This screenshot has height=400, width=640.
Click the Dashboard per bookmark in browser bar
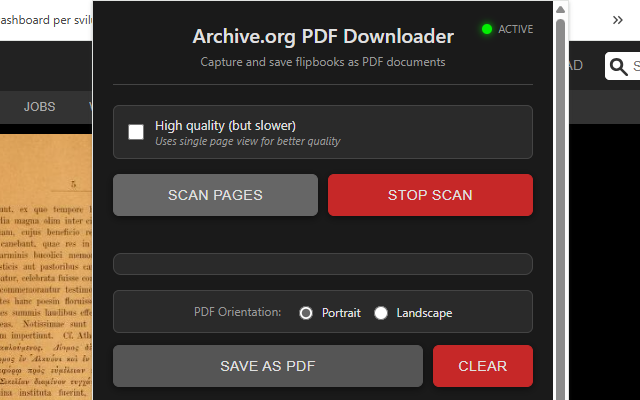(x=46, y=20)
